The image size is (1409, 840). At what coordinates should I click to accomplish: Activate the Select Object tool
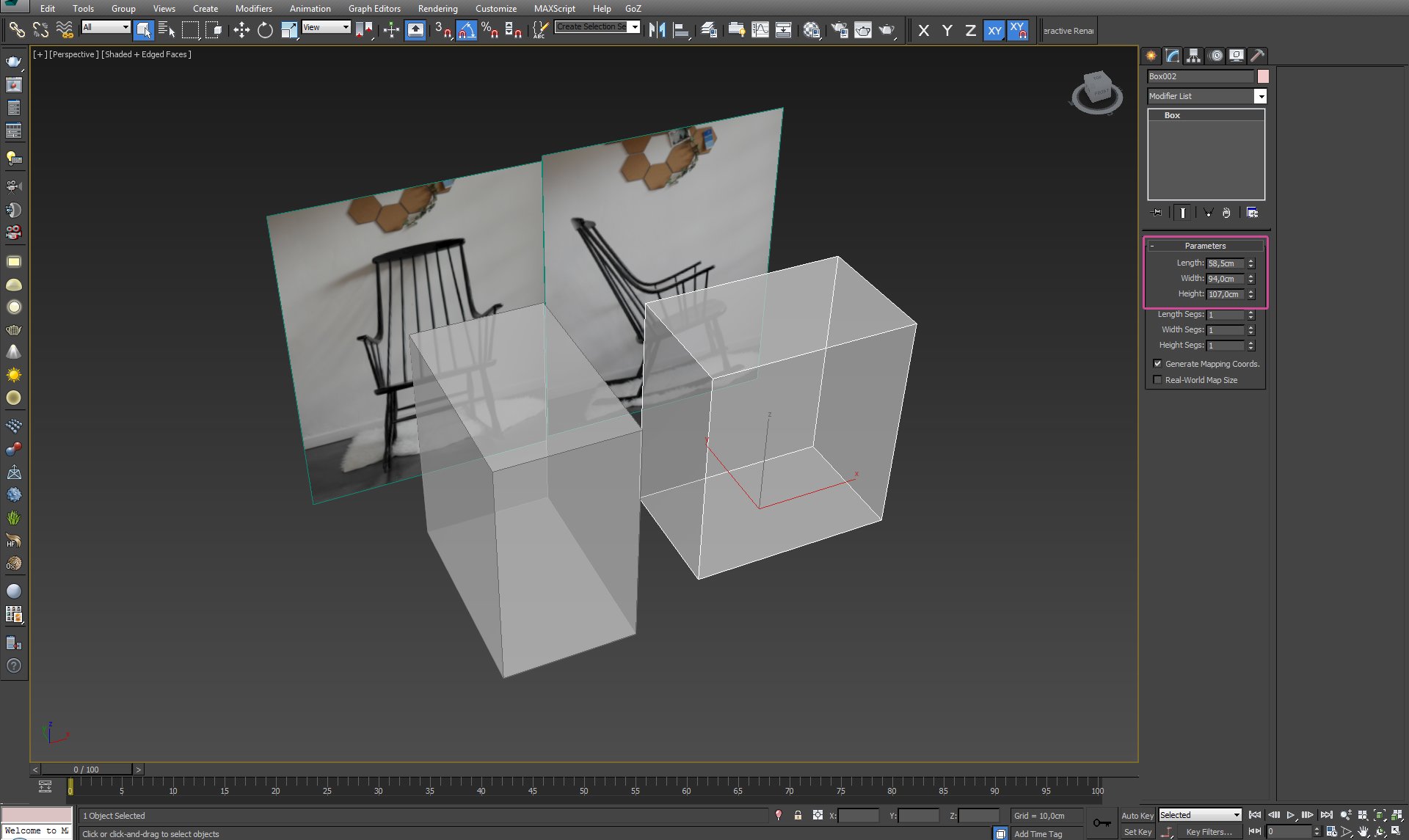(143, 30)
